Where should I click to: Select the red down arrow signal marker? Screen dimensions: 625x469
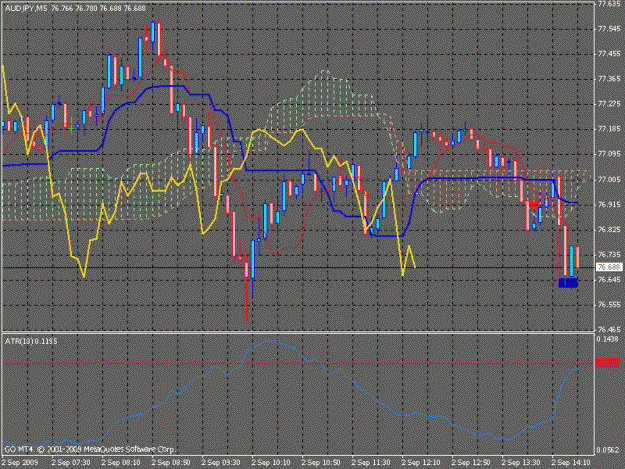pyautogui.click(x=533, y=205)
